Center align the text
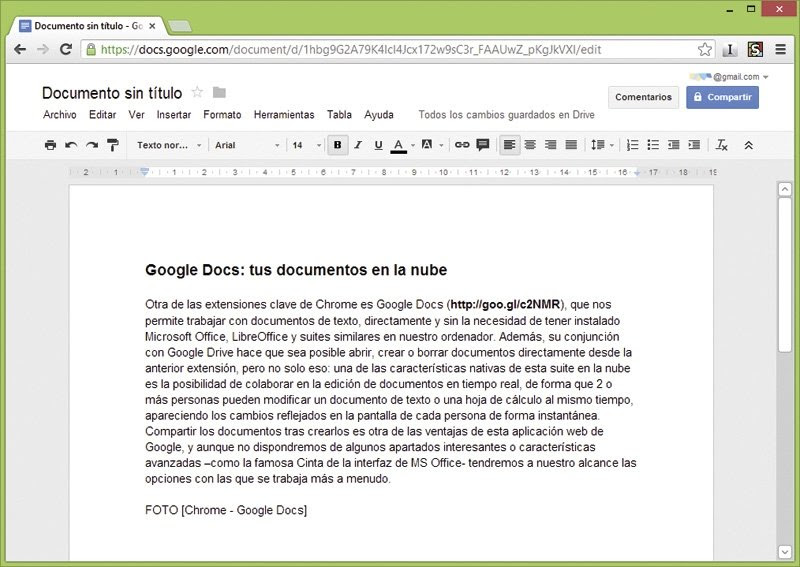 click(x=530, y=145)
